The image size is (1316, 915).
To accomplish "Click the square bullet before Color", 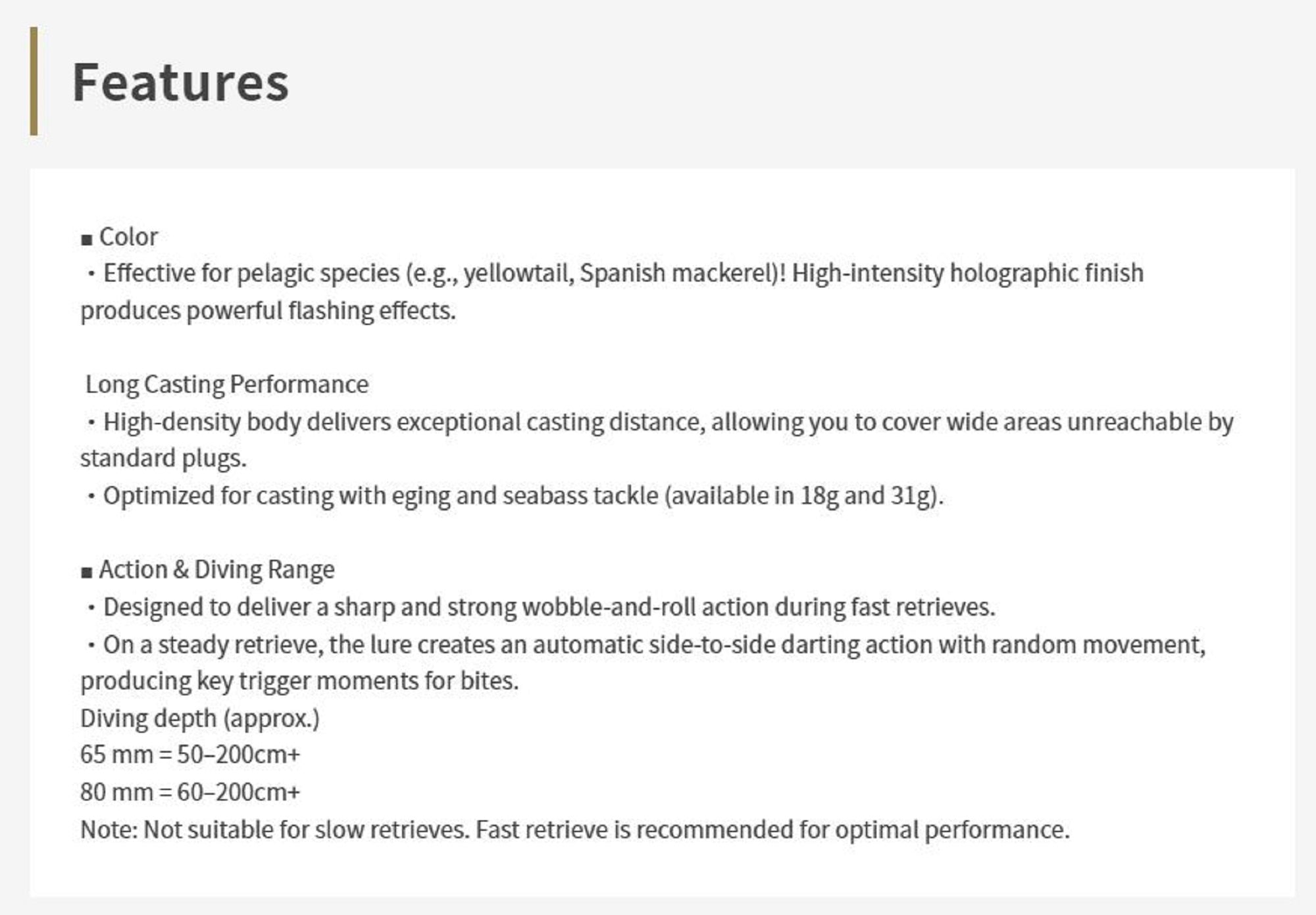I will click(x=86, y=239).
